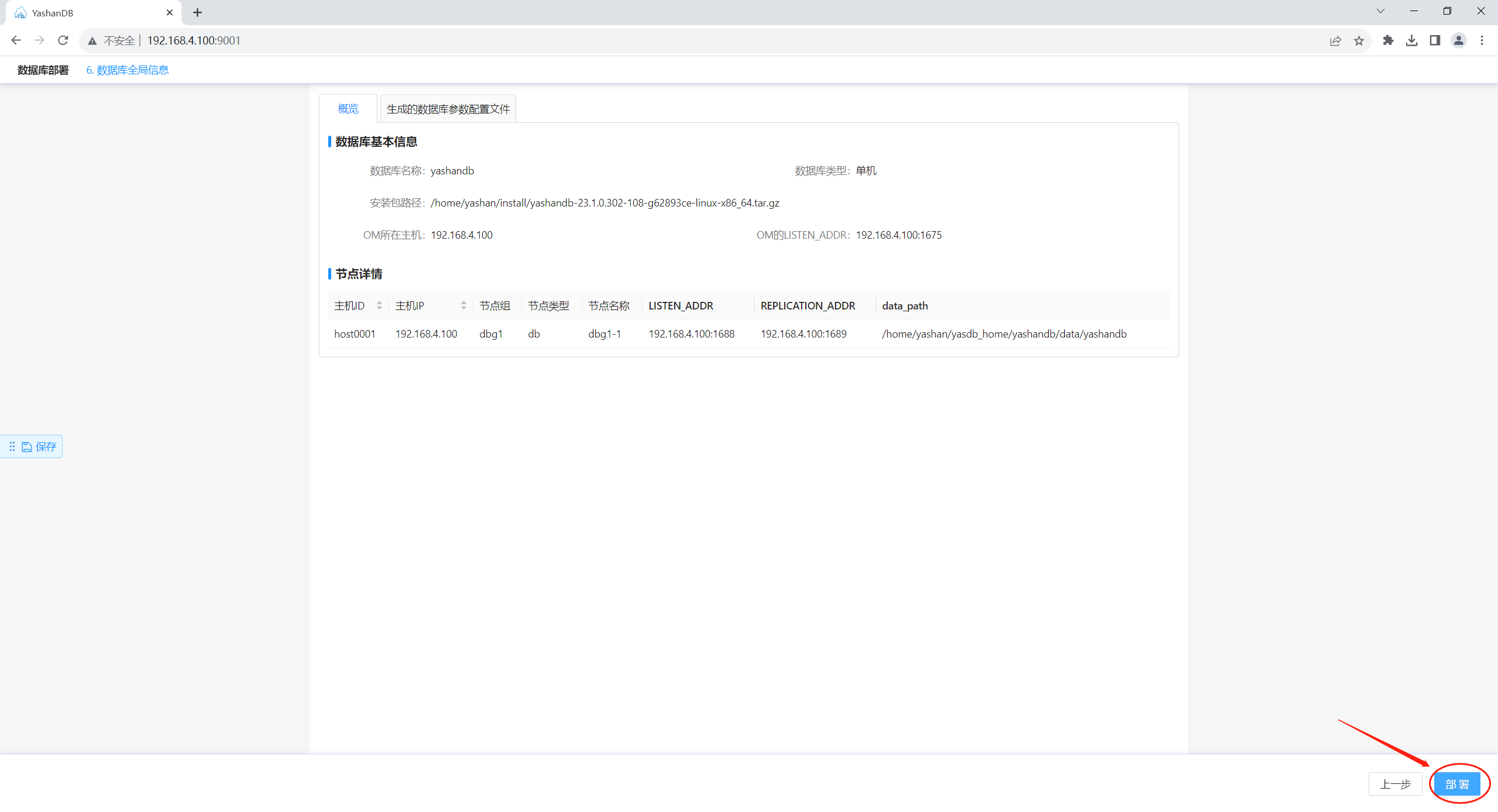Click the host0001 table cell
The height and width of the screenshot is (812, 1498).
(355, 333)
